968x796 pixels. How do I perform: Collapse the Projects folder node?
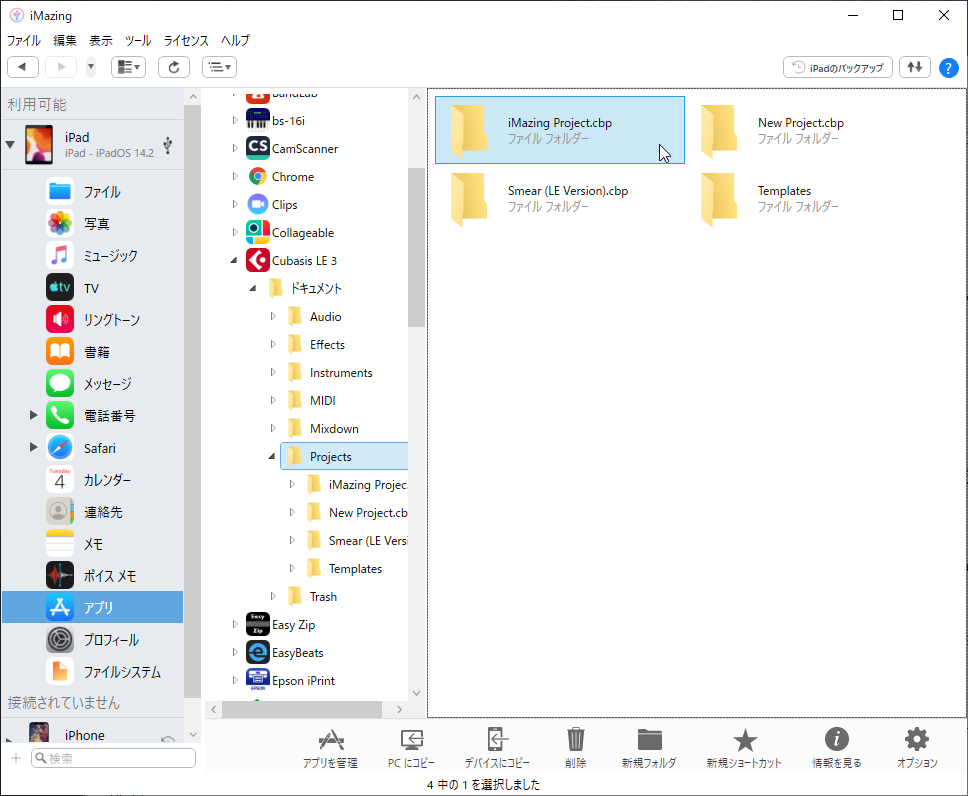tap(272, 456)
